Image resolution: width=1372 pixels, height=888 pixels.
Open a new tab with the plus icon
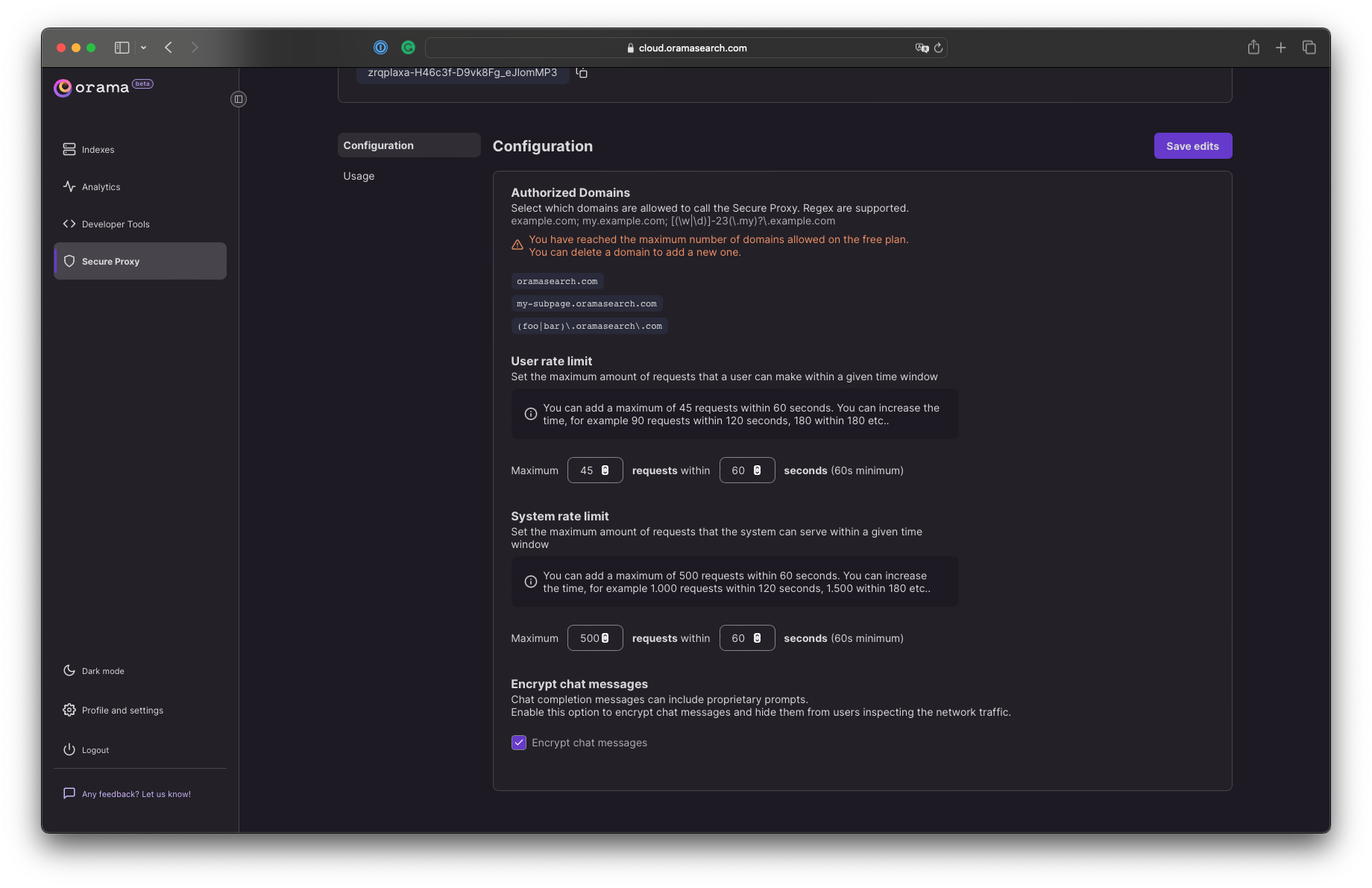pos(1281,48)
